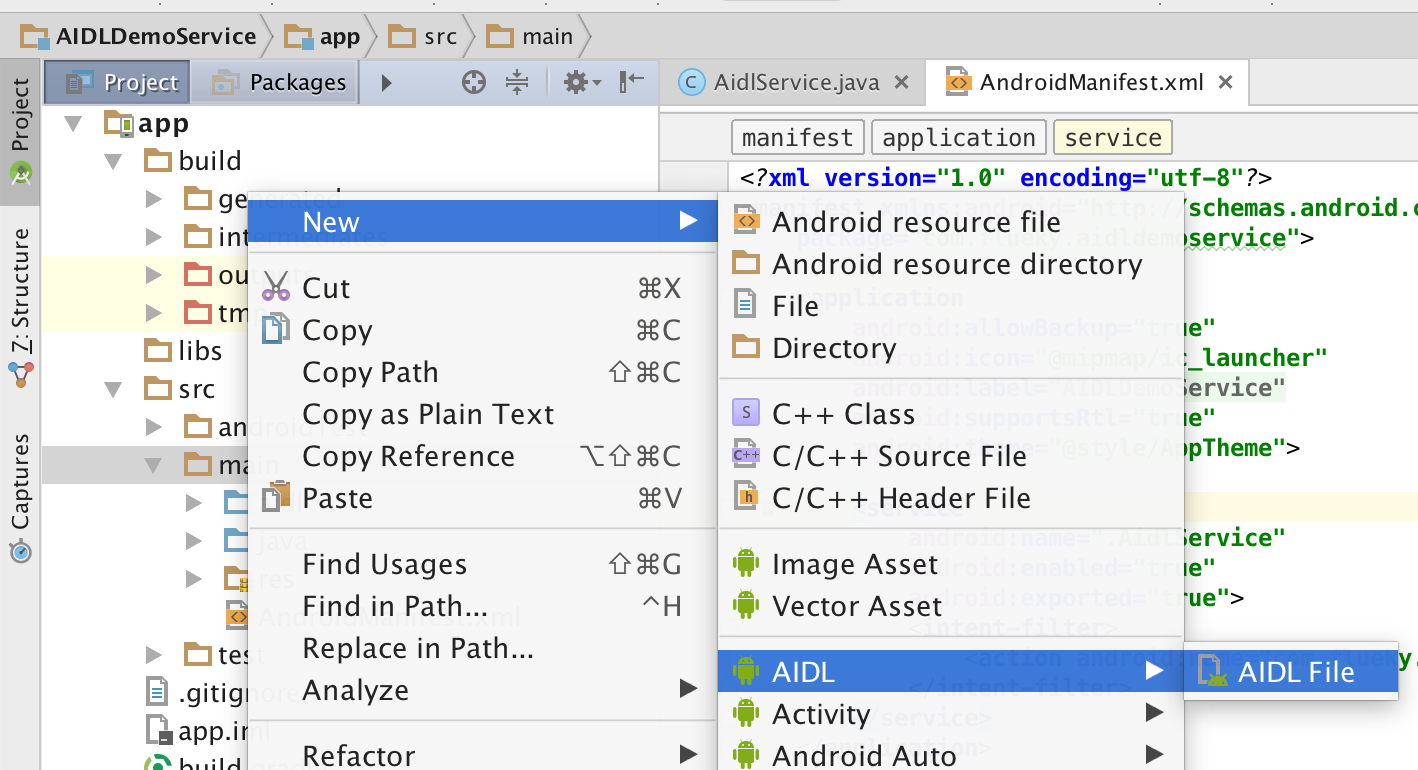Click the collapse all icon in Project panel
The width and height of the screenshot is (1418, 770).
click(516, 82)
